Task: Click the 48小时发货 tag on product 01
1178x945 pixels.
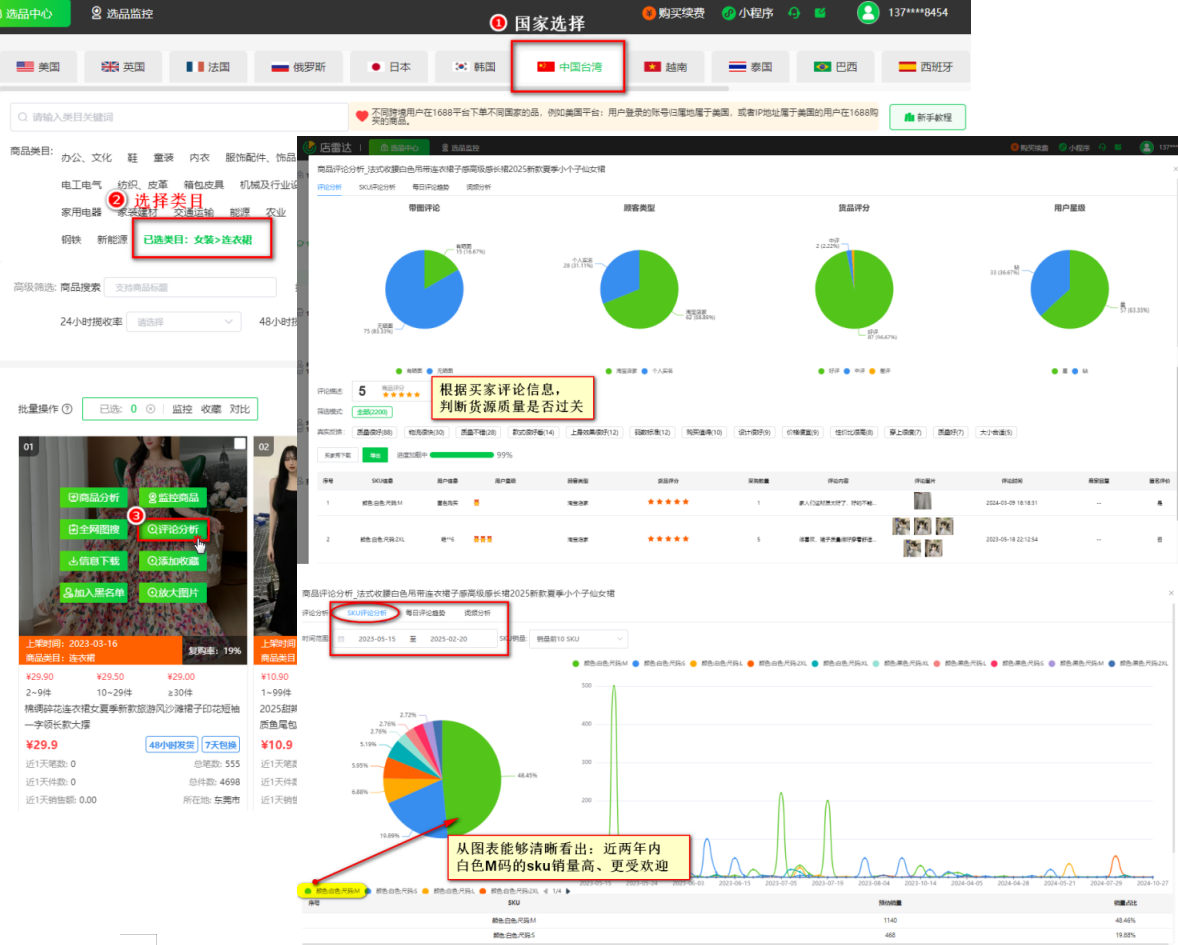Action: tap(172, 745)
